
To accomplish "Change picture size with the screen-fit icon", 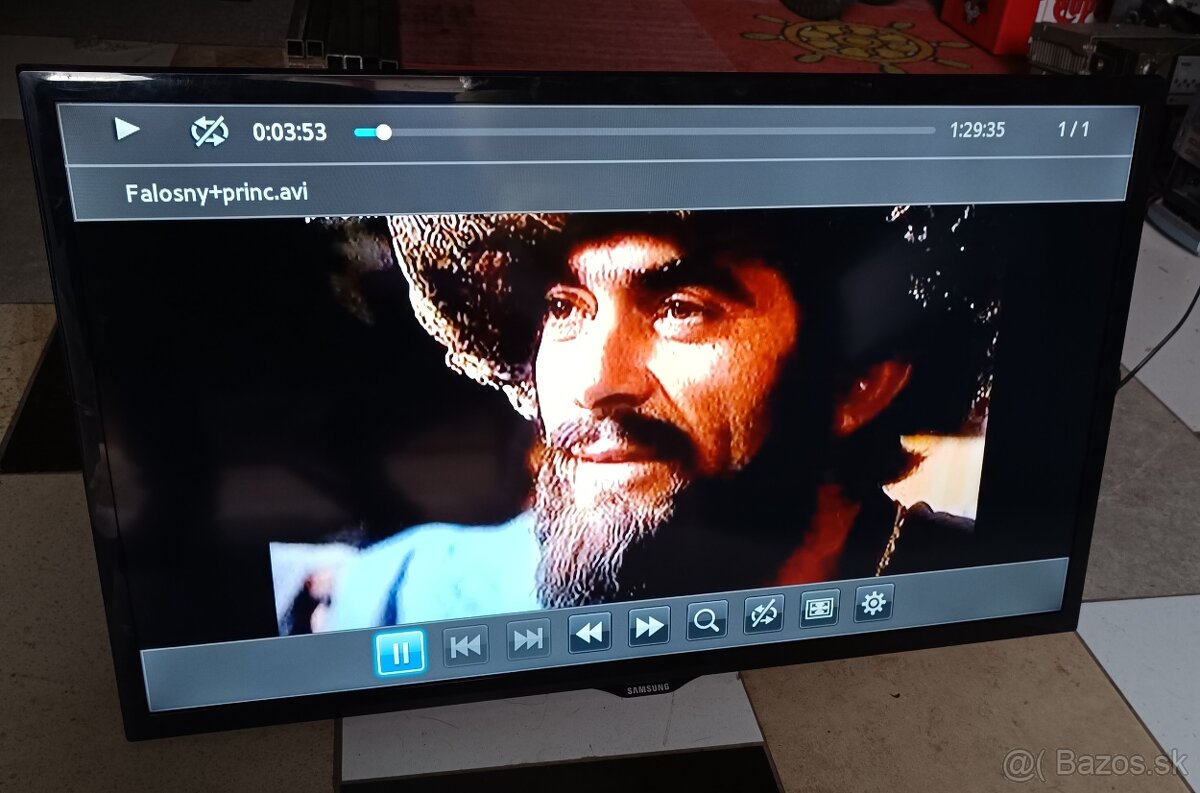I will point(819,608).
